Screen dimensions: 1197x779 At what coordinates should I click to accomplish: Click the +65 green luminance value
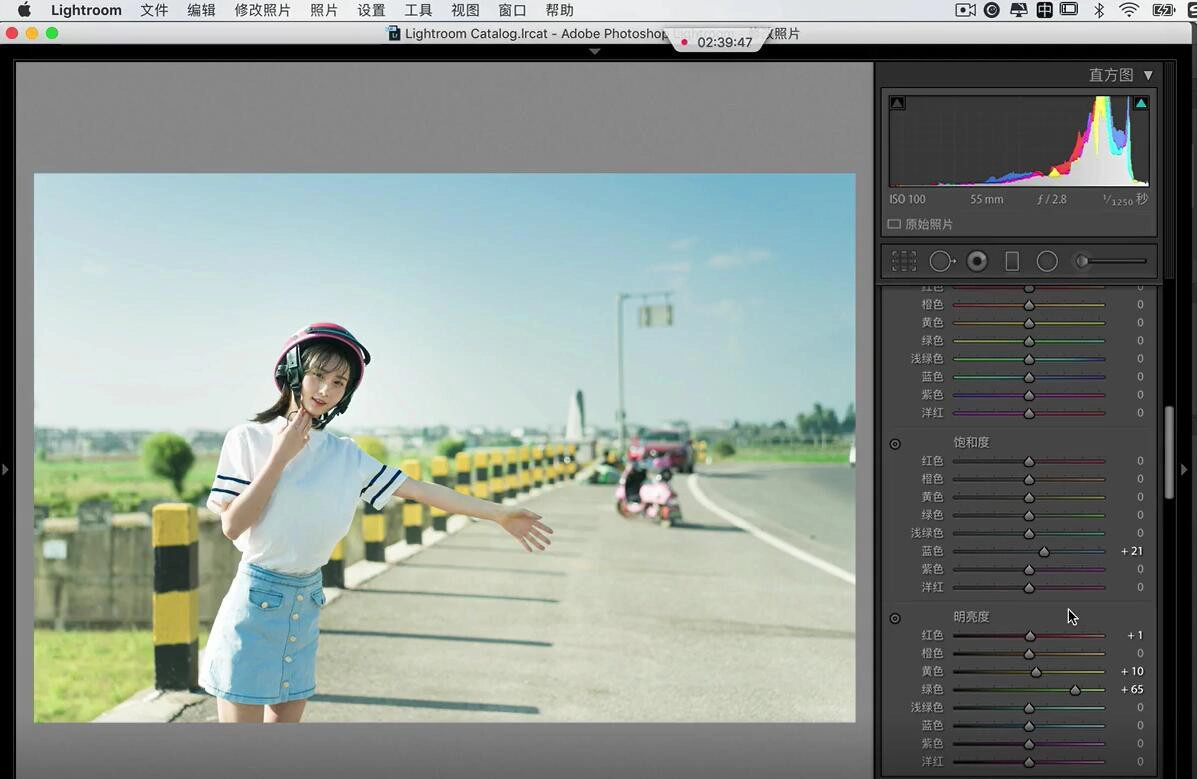click(1131, 690)
